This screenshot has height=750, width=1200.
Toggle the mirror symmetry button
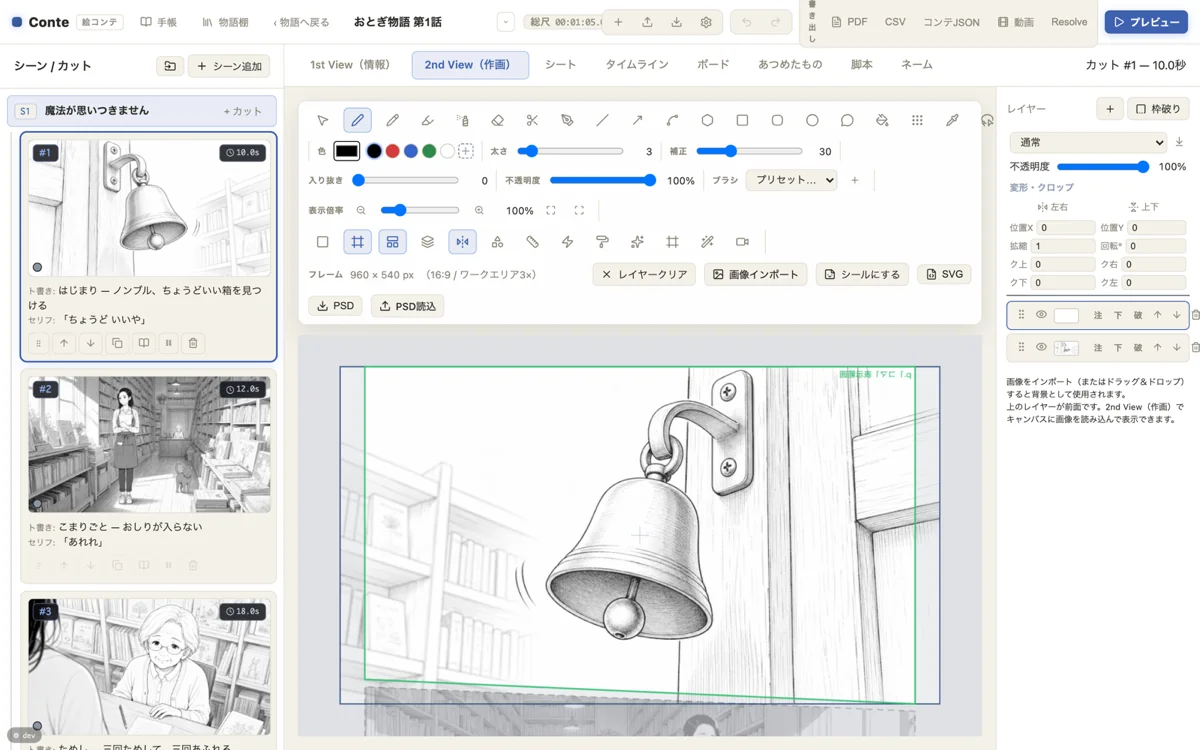coord(462,242)
